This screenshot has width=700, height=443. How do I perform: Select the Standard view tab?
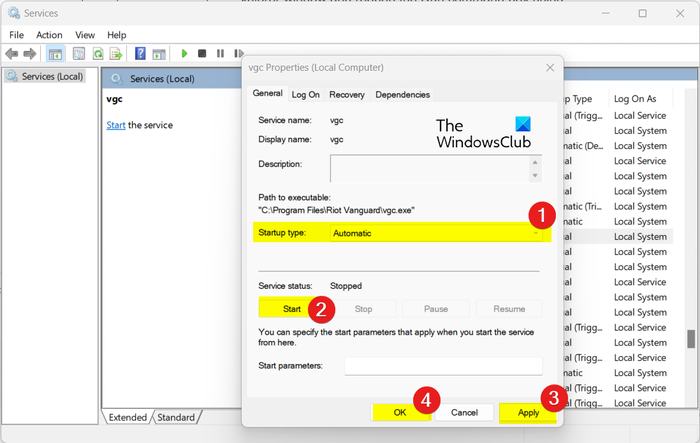(x=176, y=417)
